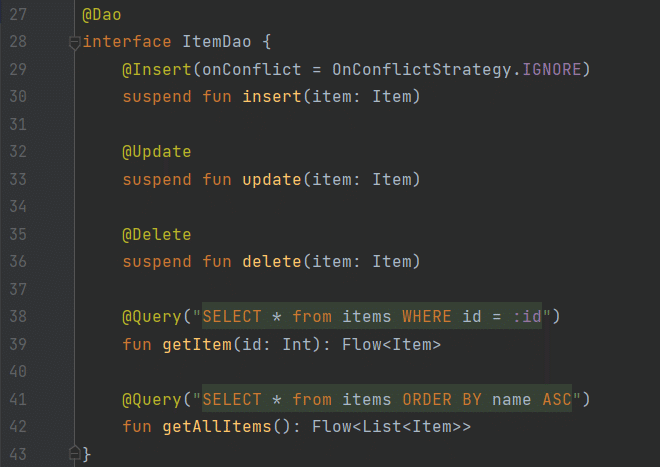Image resolution: width=660 pixels, height=467 pixels.
Task: Click the Int type on line 39
Action: coord(296,344)
